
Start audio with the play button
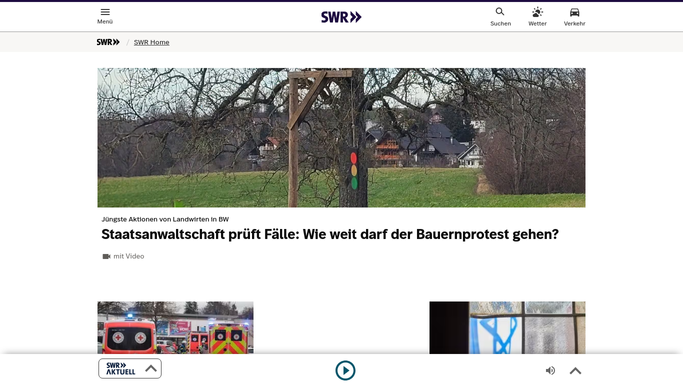coord(345,371)
